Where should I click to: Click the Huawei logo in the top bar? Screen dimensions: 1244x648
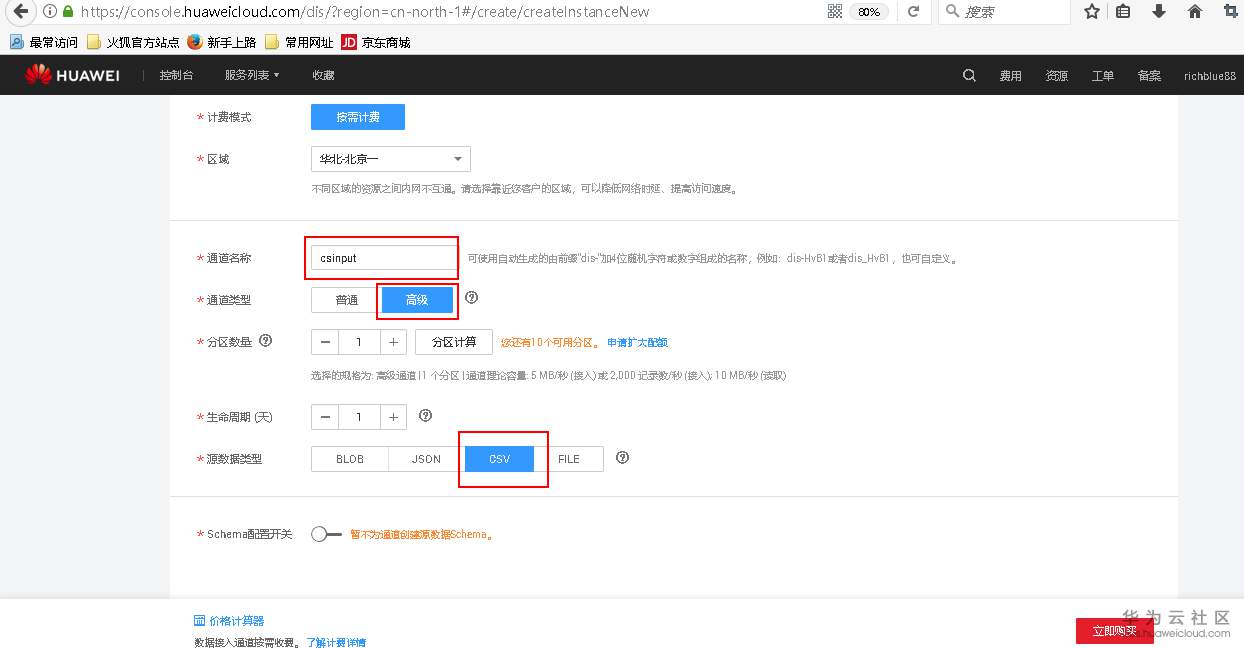click(x=71, y=74)
